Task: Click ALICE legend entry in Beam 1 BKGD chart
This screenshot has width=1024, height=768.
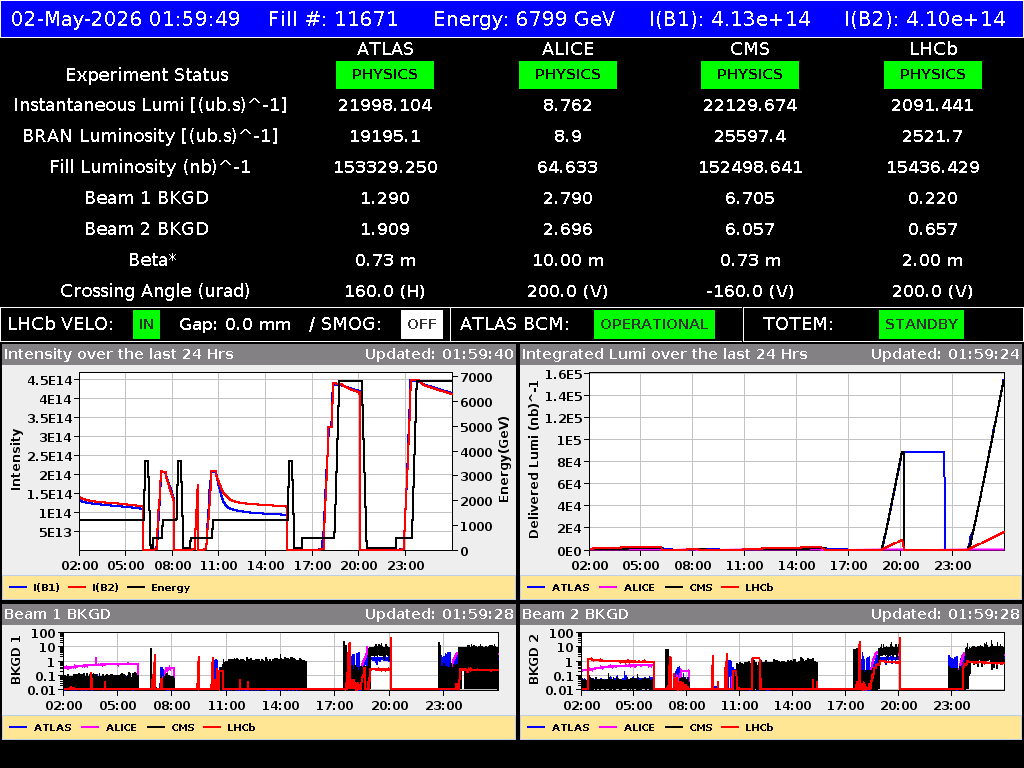Action: 109,728
